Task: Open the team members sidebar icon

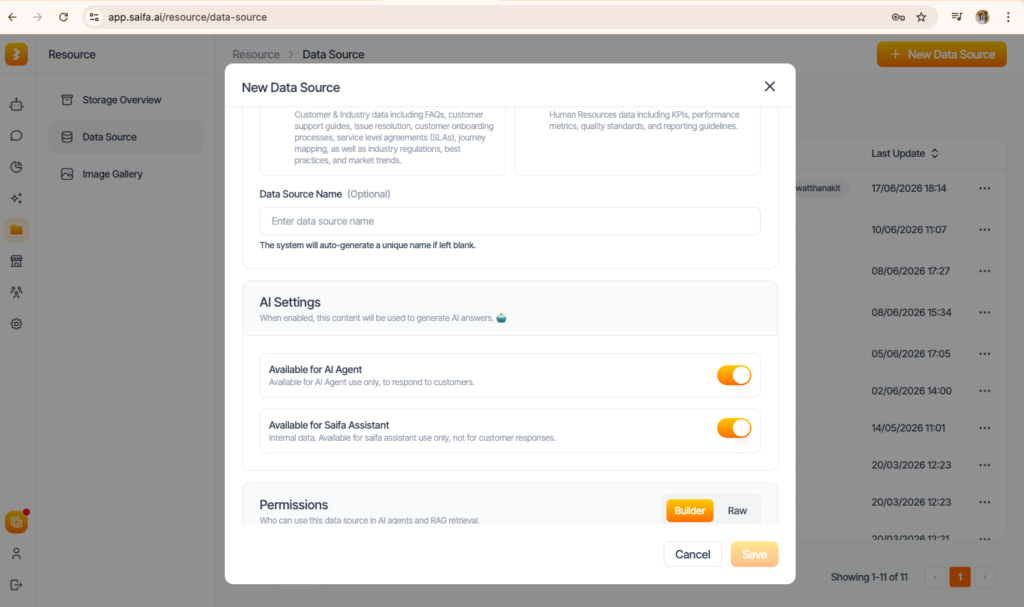Action: (x=16, y=292)
